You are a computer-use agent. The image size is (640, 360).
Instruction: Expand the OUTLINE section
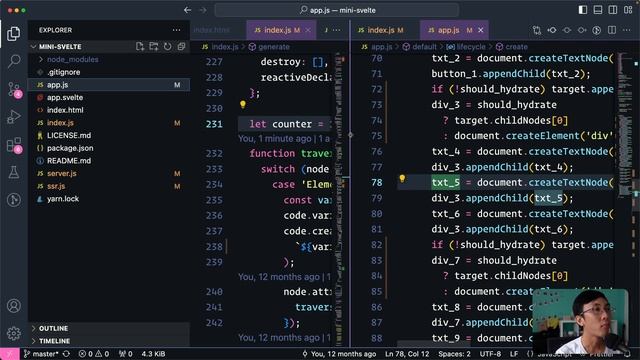[x=53, y=328]
